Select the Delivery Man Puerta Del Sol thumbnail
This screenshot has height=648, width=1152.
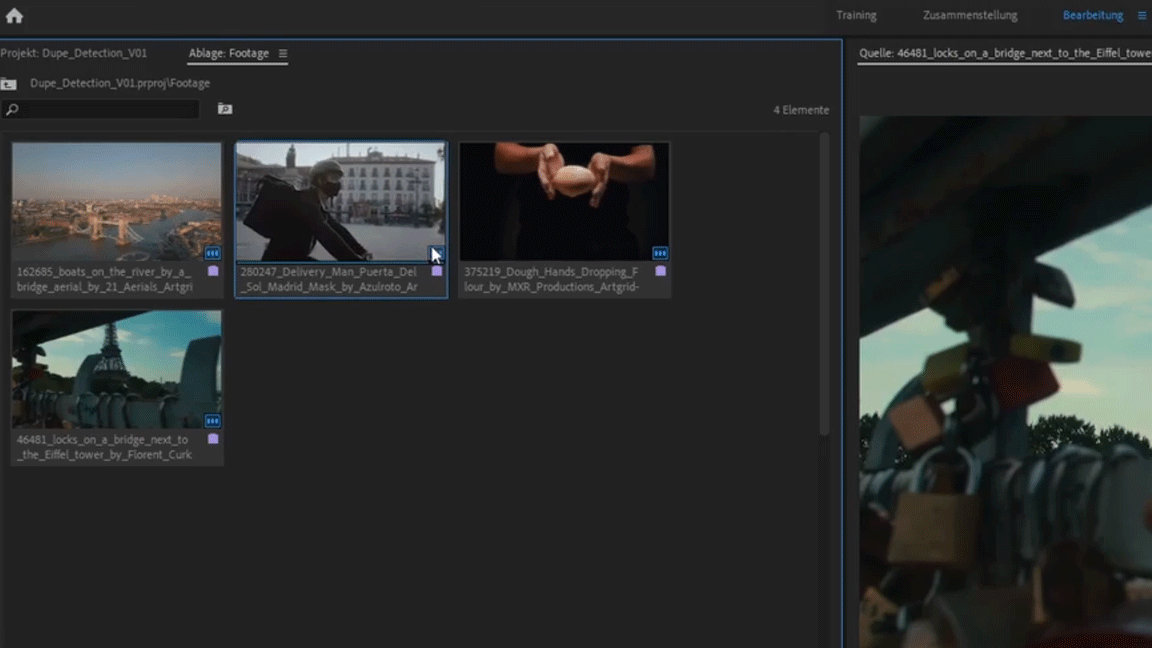point(340,201)
